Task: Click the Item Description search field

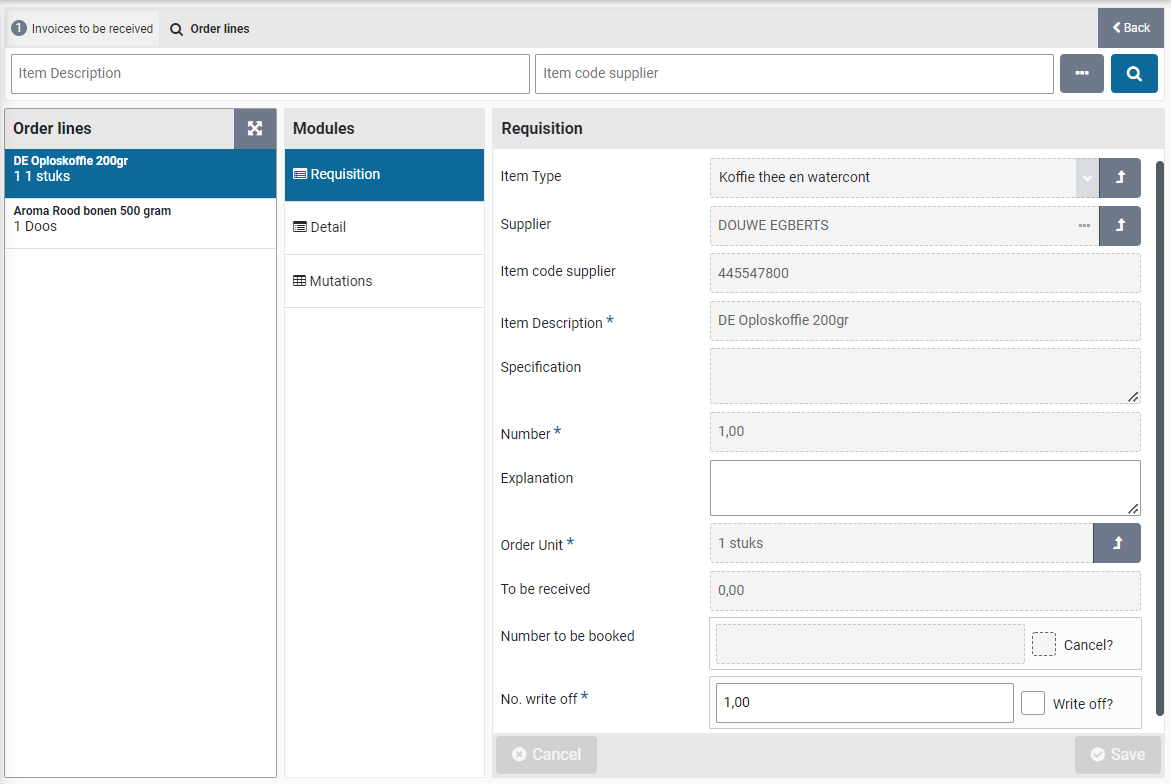Action: click(270, 74)
